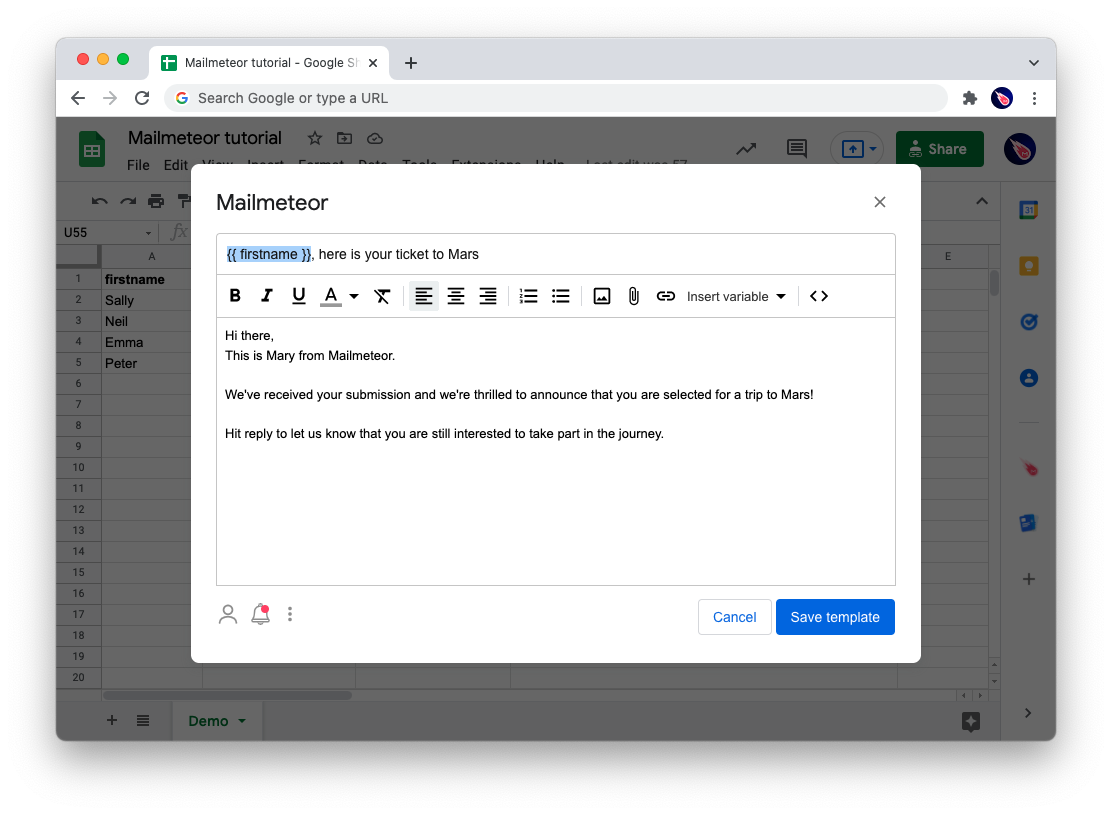
Task: Center align the email text
Action: 456,296
